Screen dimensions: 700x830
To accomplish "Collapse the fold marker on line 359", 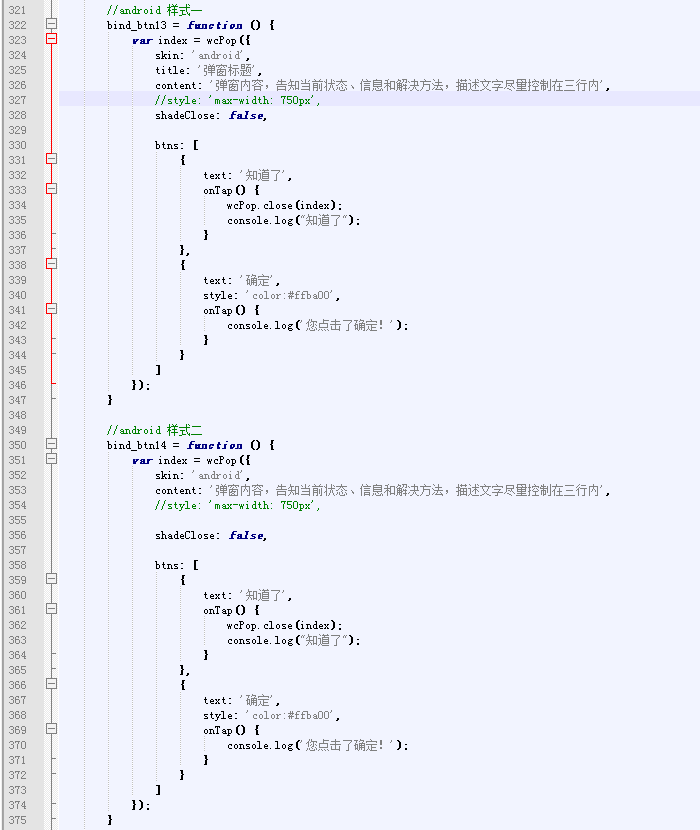I will tap(51, 579).
